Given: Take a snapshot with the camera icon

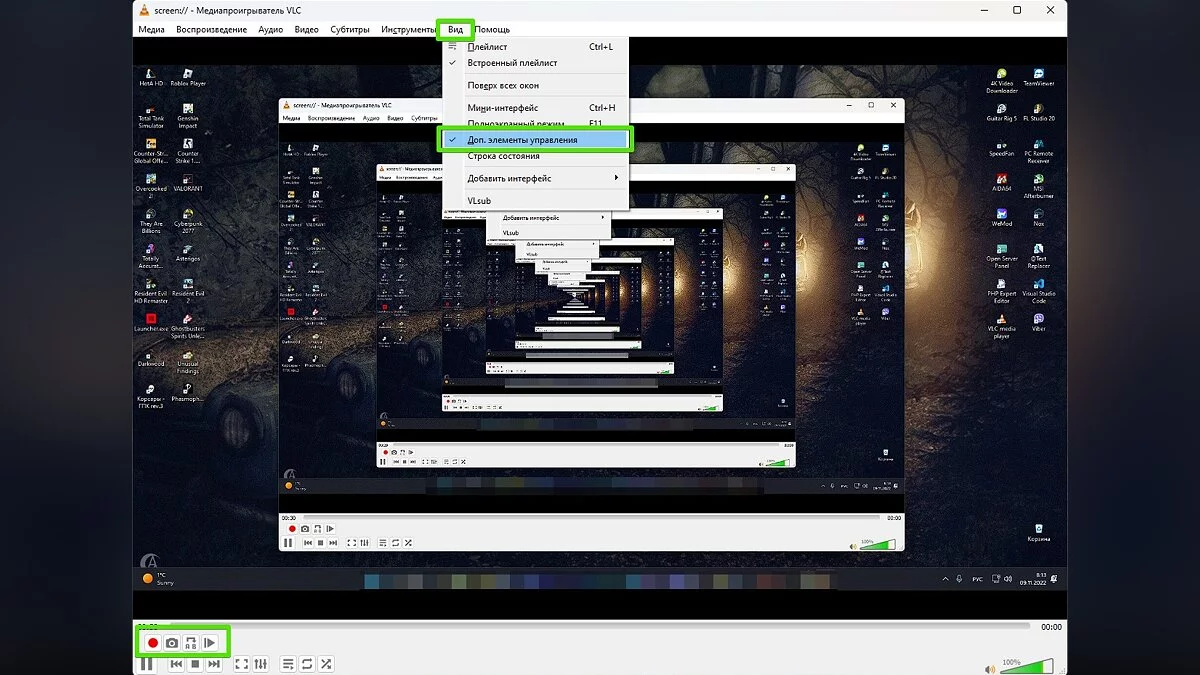Looking at the screenshot, I should click(172, 643).
